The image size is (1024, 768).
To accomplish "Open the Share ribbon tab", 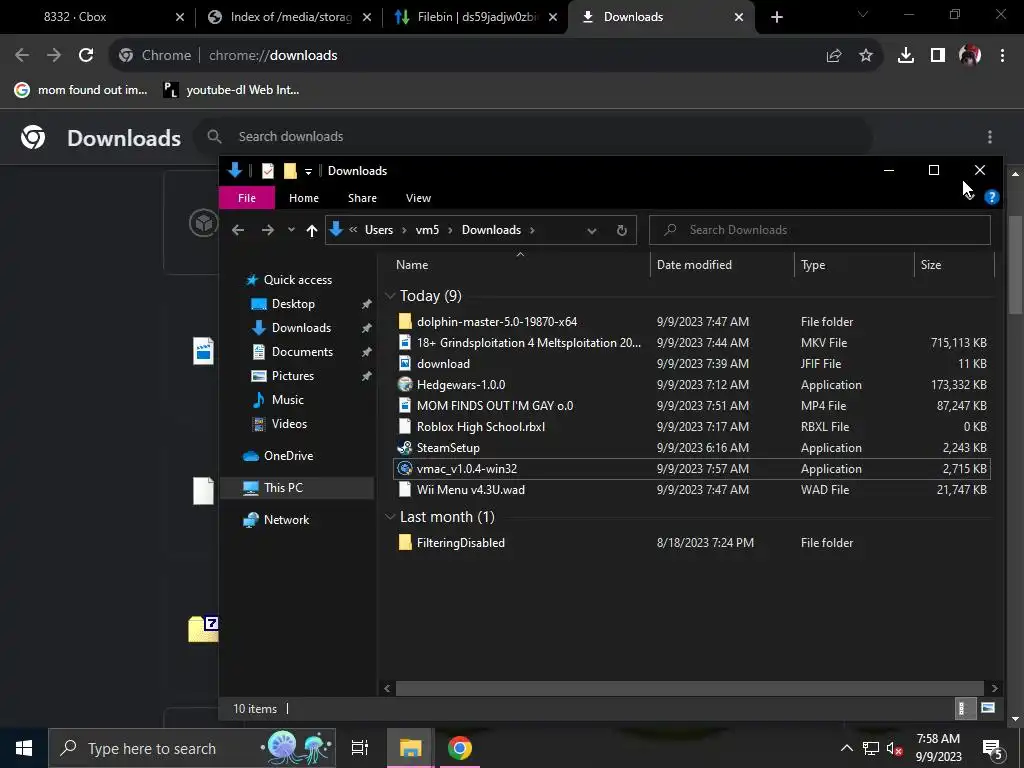I will (x=362, y=198).
